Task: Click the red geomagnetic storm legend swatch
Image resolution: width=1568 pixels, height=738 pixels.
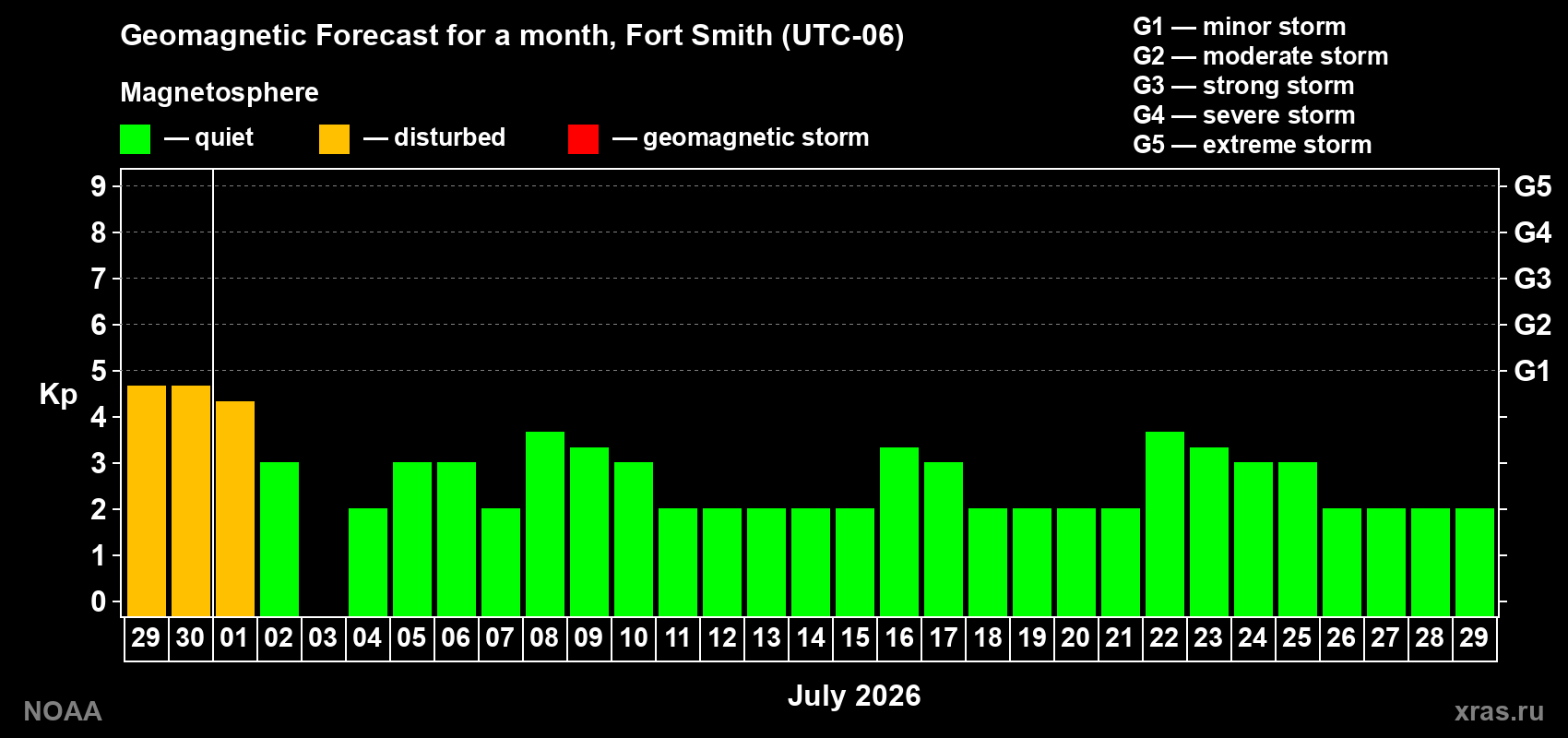Action: (583, 139)
